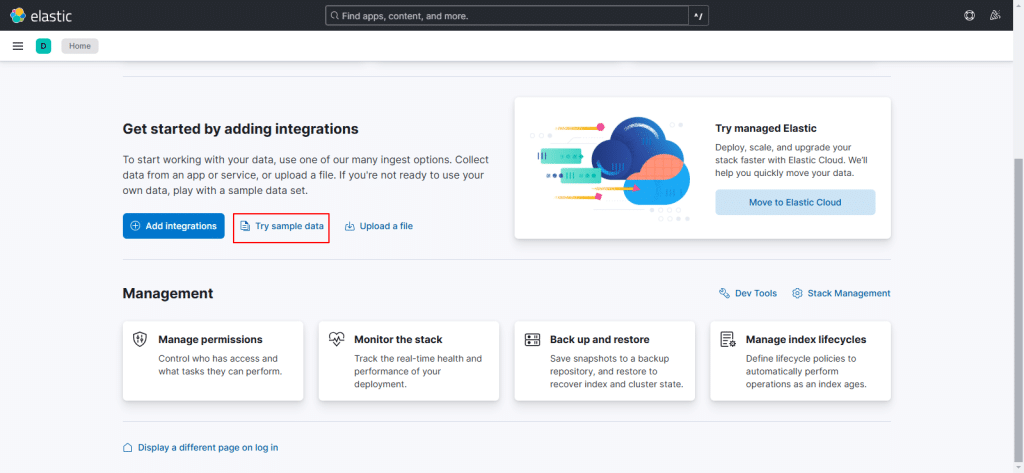Open the help menu icon
This screenshot has height=473, width=1024.
[969, 15]
